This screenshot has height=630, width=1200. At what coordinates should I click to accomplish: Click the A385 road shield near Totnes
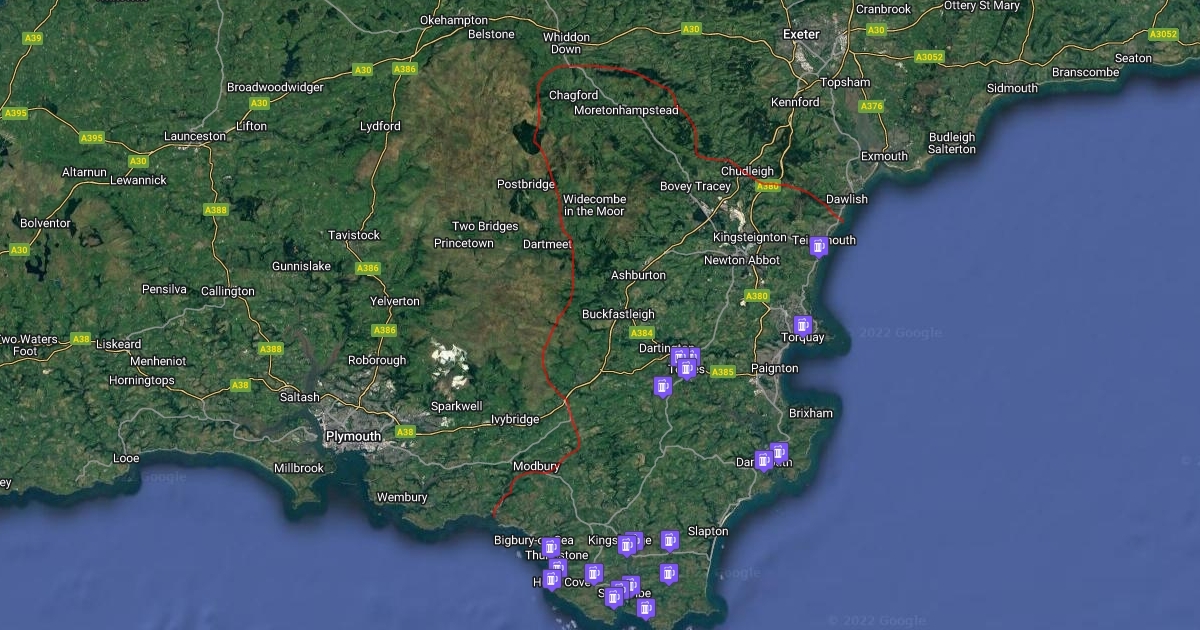722,372
